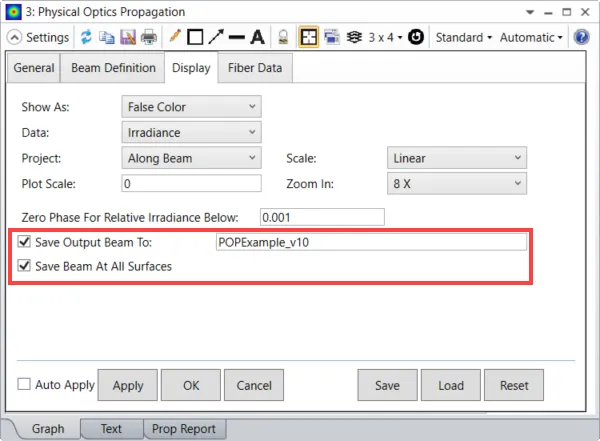
Task: Switch to the Fiber Data tab
Action: click(255, 68)
